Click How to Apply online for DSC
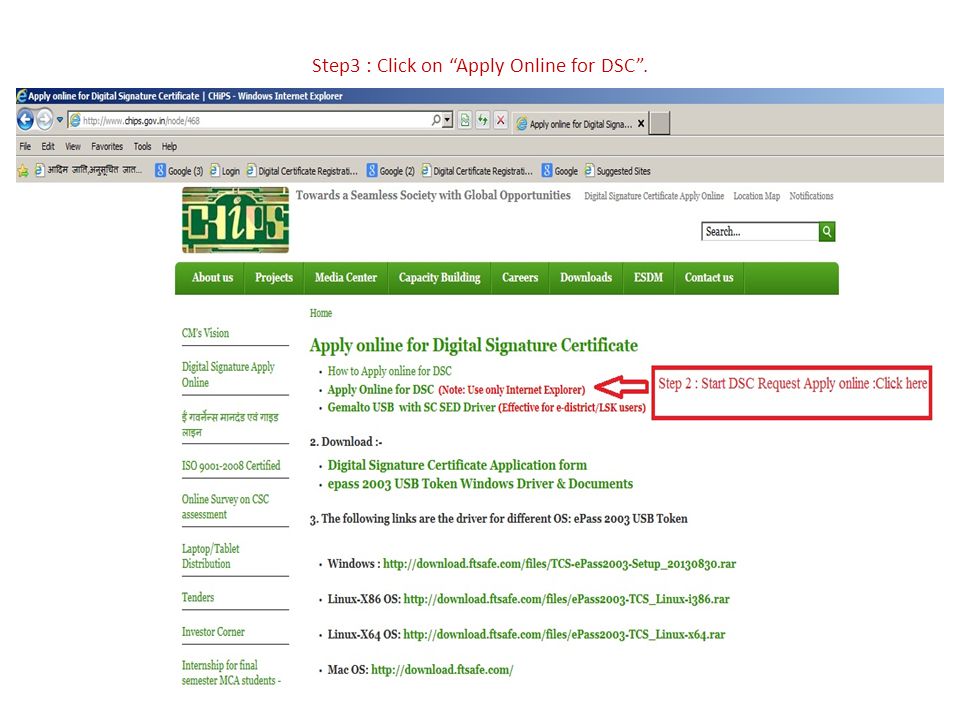960x720 pixels. (x=389, y=371)
